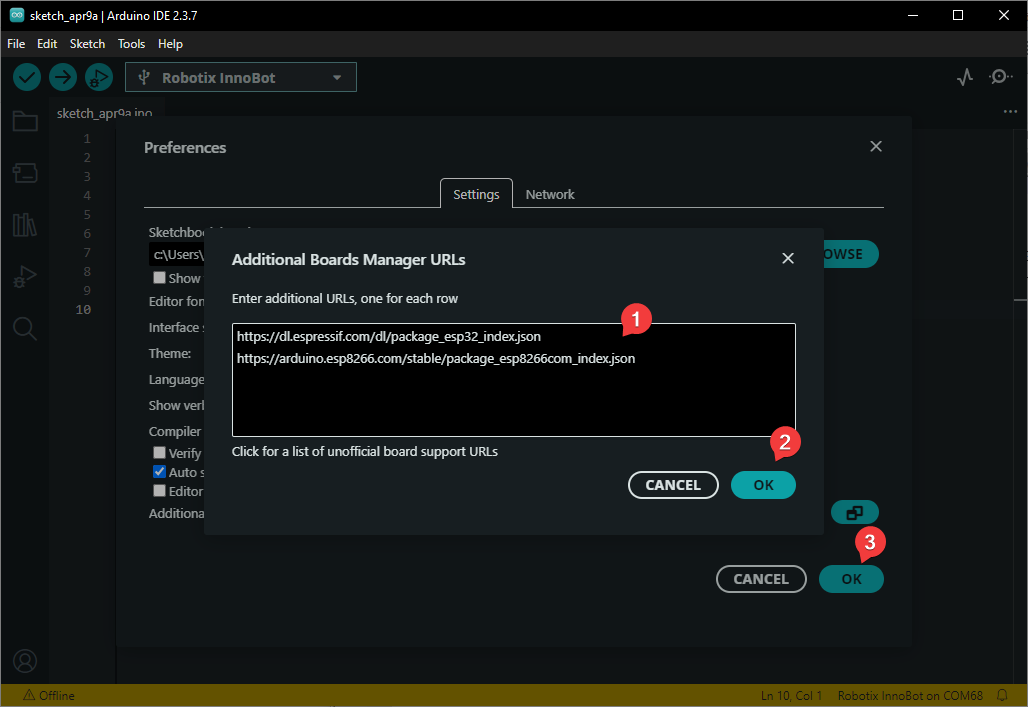Click the Search magnifier sidebar icon
This screenshot has width=1028, height=707.
[x=25, y=328]
